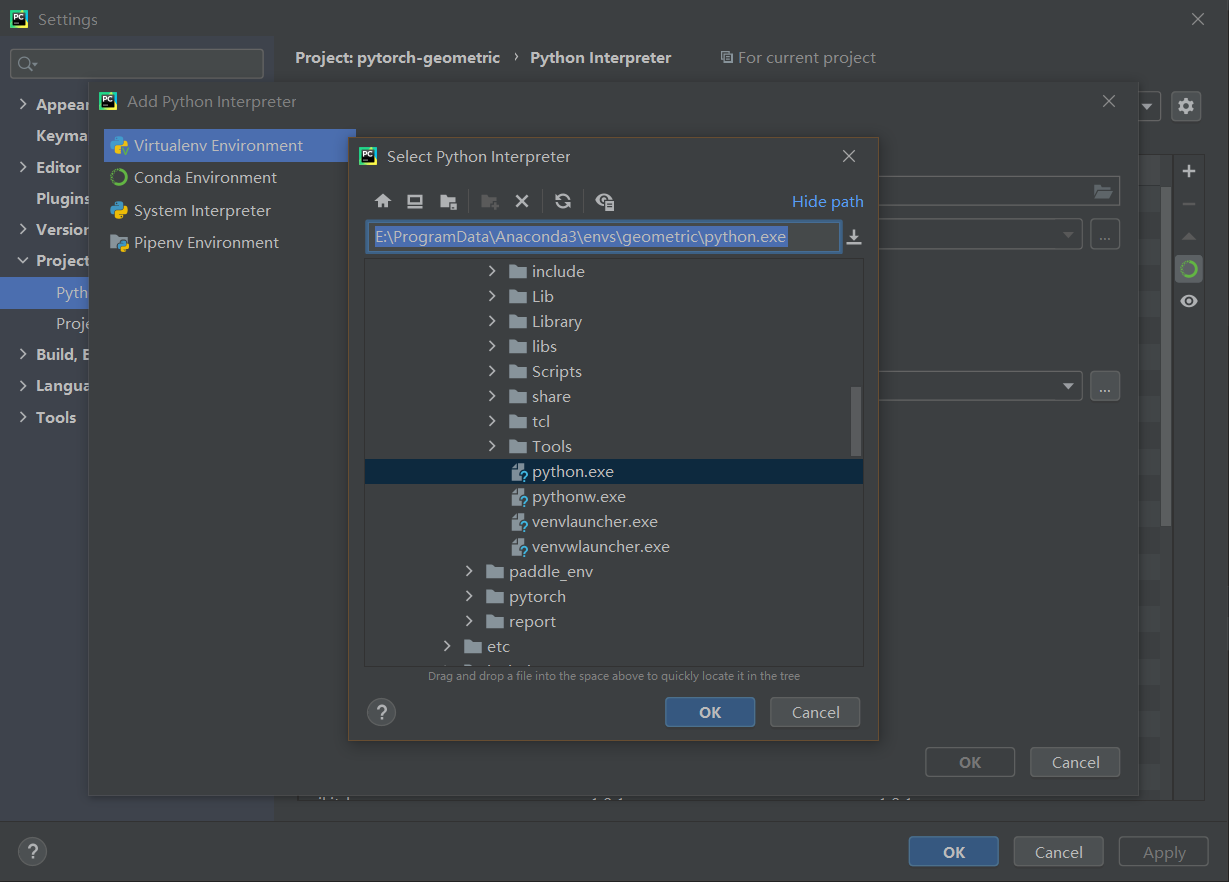Click the X icon to delete selected item
1229x882 pixels.
point(521,201)
